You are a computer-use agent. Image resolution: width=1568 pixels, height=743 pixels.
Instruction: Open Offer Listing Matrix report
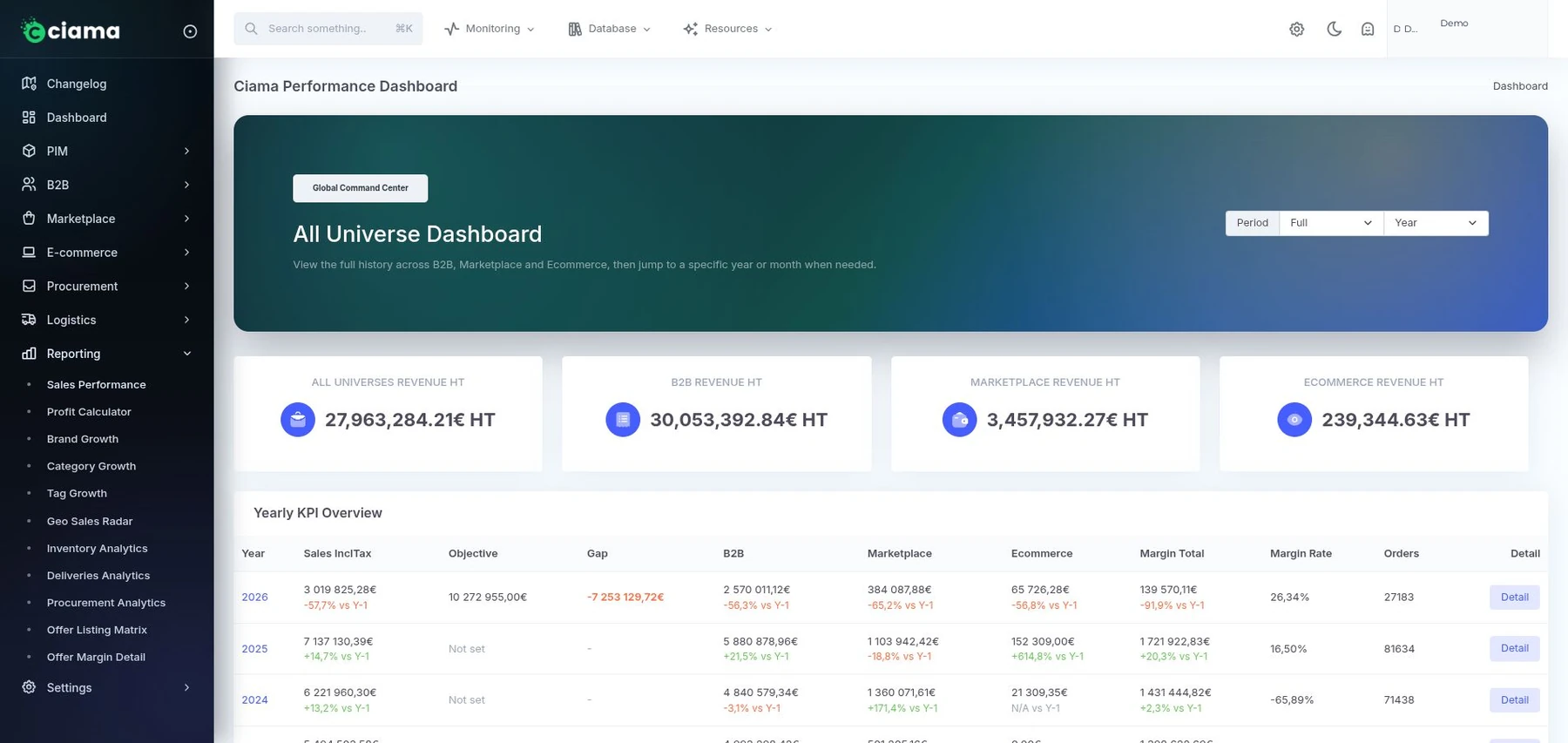coord(97,630)
